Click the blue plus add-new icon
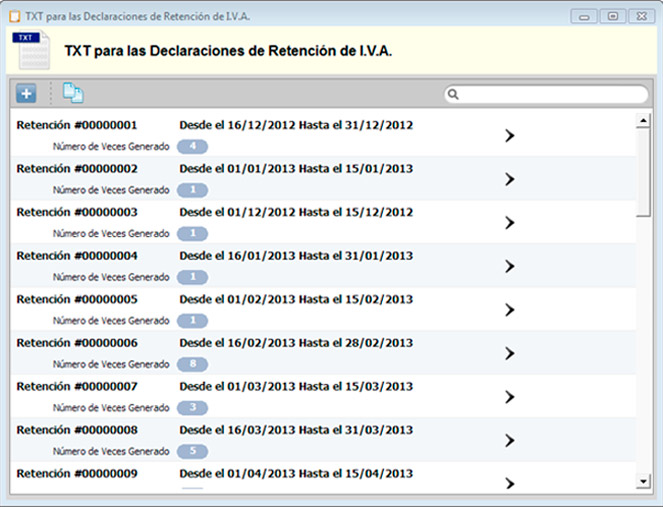Screen dimensions: 663x507 click(x=26, y=94)
